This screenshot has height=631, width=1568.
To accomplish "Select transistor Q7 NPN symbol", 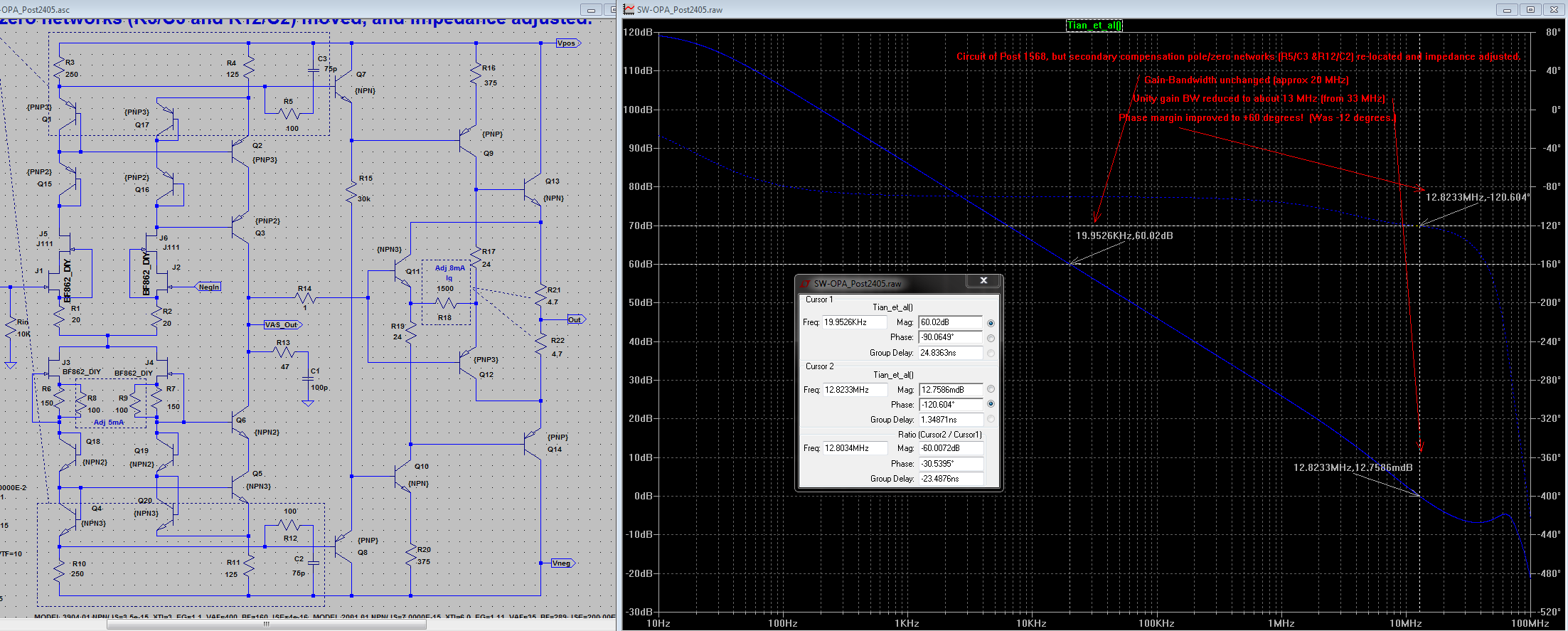I will click(x=344, y=87).
